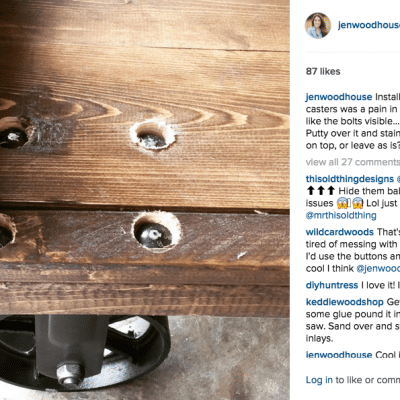The width and height of the screenshot is (400, 400).
Task: Click the Log in link
Action: coord(319,380)
